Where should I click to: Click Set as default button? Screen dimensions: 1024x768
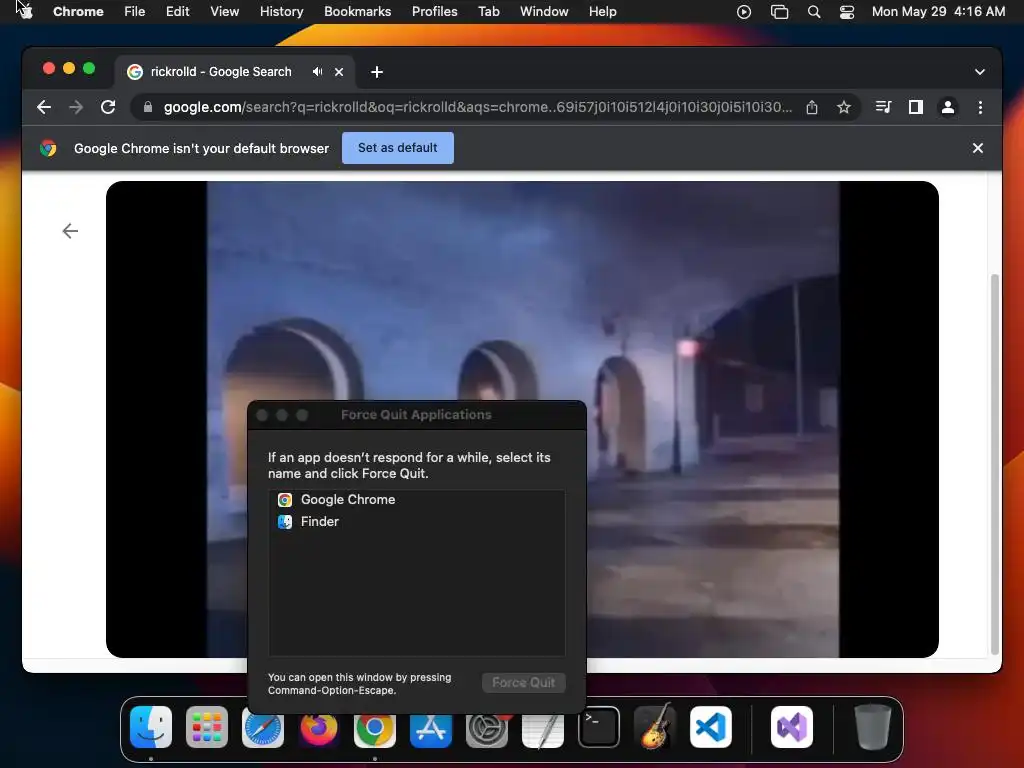point(398,148)
